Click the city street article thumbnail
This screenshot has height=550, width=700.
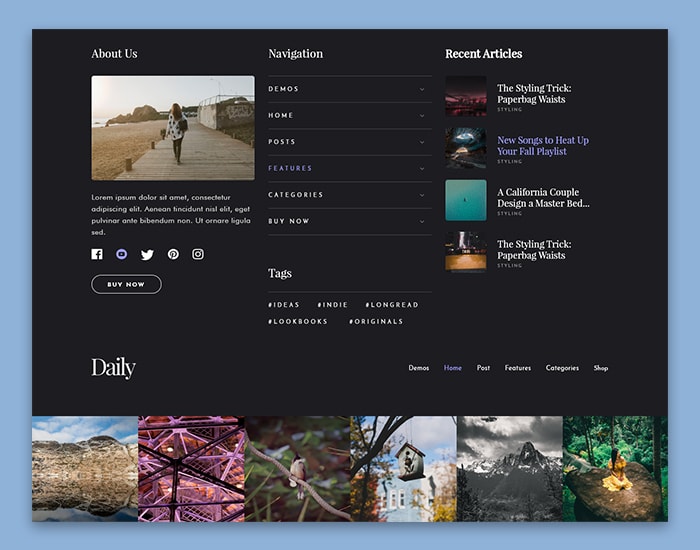point(466,252)
